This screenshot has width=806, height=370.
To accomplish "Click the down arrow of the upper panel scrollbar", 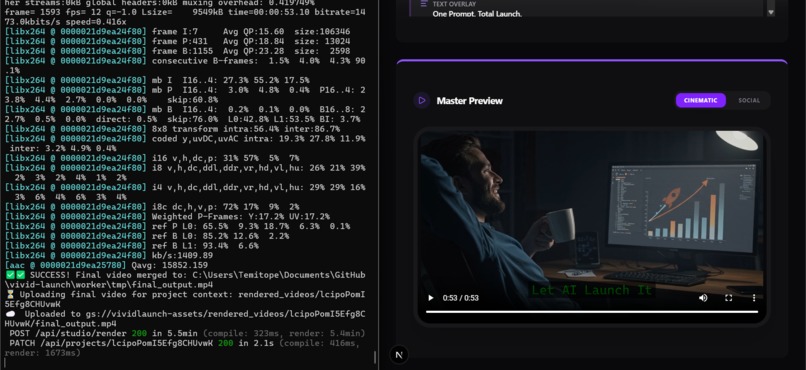I will click(x=771, y=12).
